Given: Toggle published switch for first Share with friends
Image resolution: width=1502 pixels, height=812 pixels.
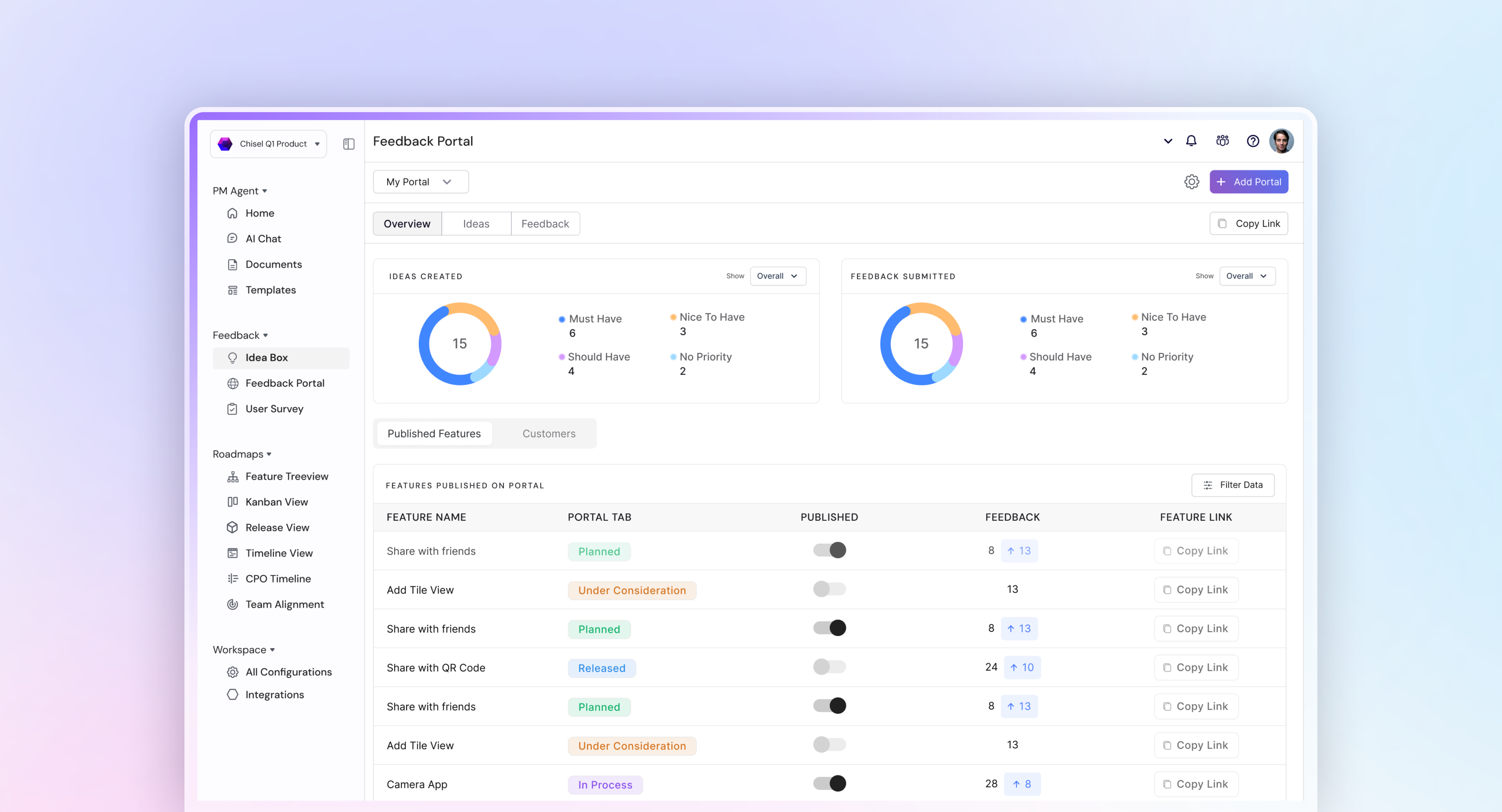Looking at the screenshot, I should (829, 550).
